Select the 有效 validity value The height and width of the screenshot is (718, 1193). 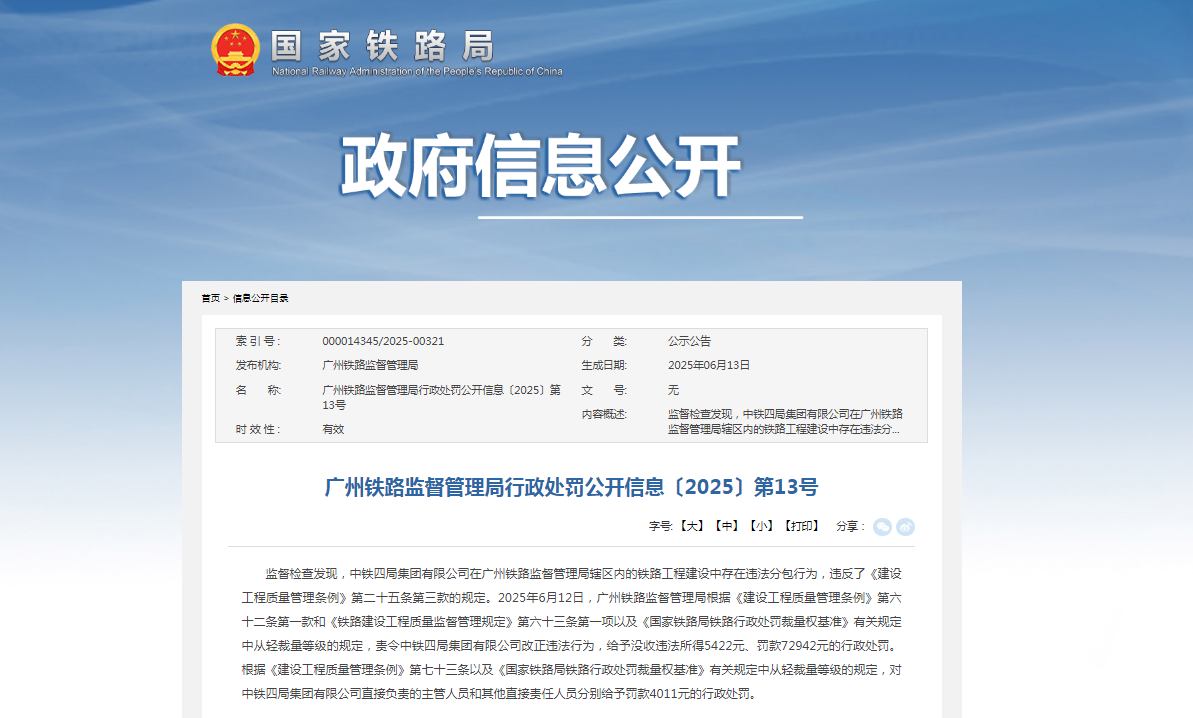click(333, 429)
